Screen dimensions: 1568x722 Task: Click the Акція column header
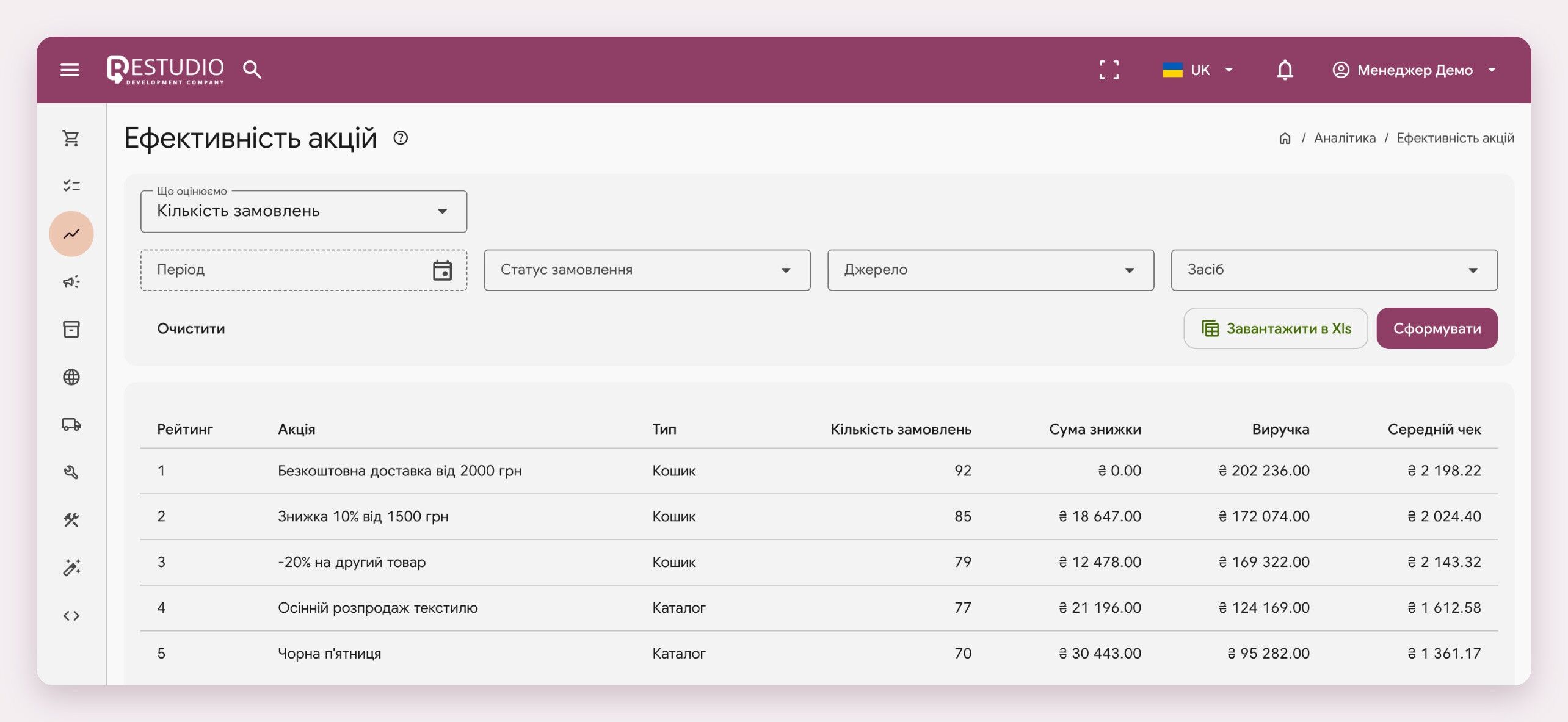[296, 429]
